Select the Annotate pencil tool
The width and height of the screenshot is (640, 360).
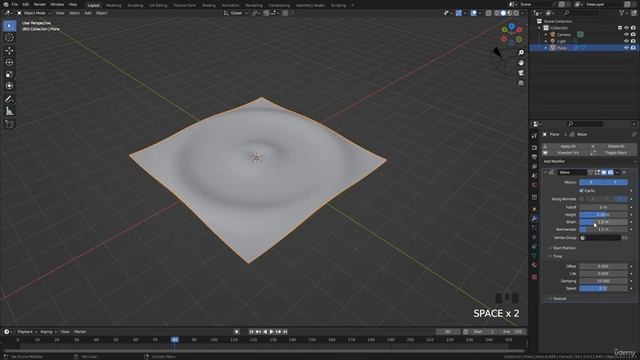[9, 99]
